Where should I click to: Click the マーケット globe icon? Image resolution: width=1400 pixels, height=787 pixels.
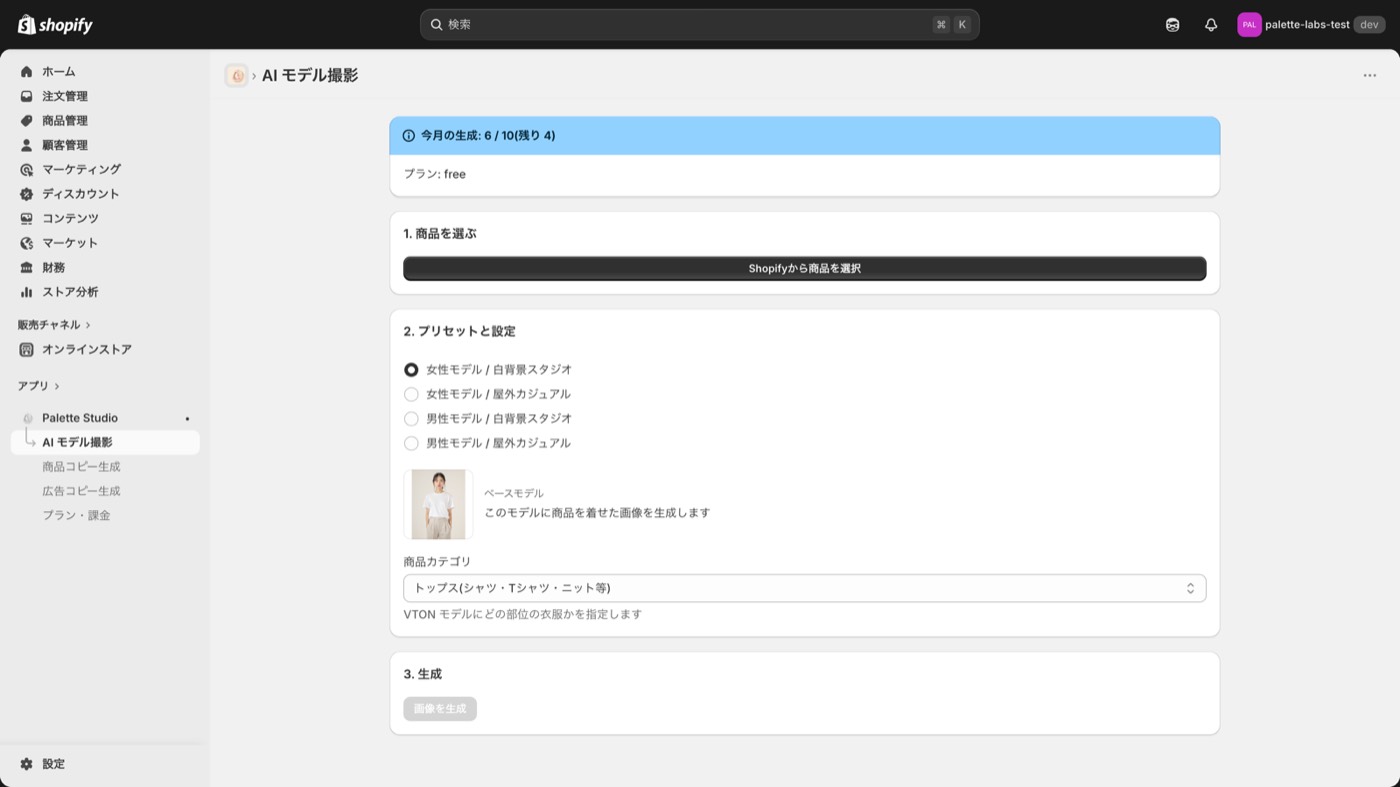27,243
